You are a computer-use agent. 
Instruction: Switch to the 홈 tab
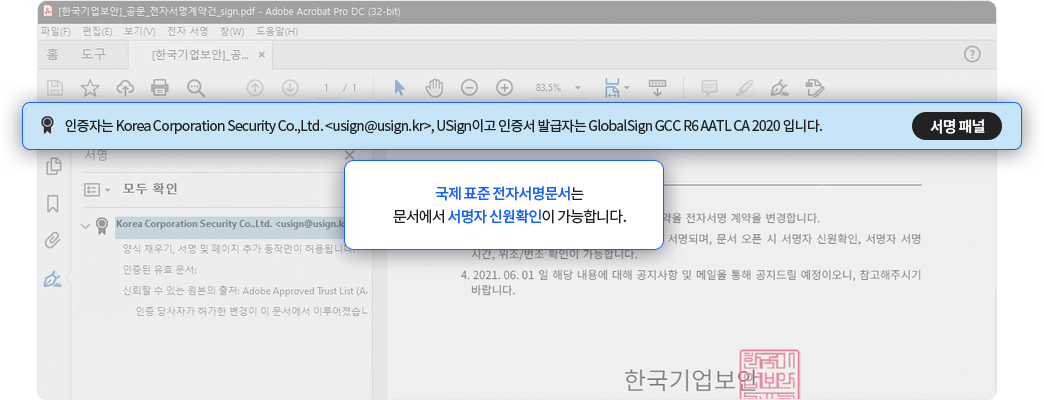(x=53, y=55)
